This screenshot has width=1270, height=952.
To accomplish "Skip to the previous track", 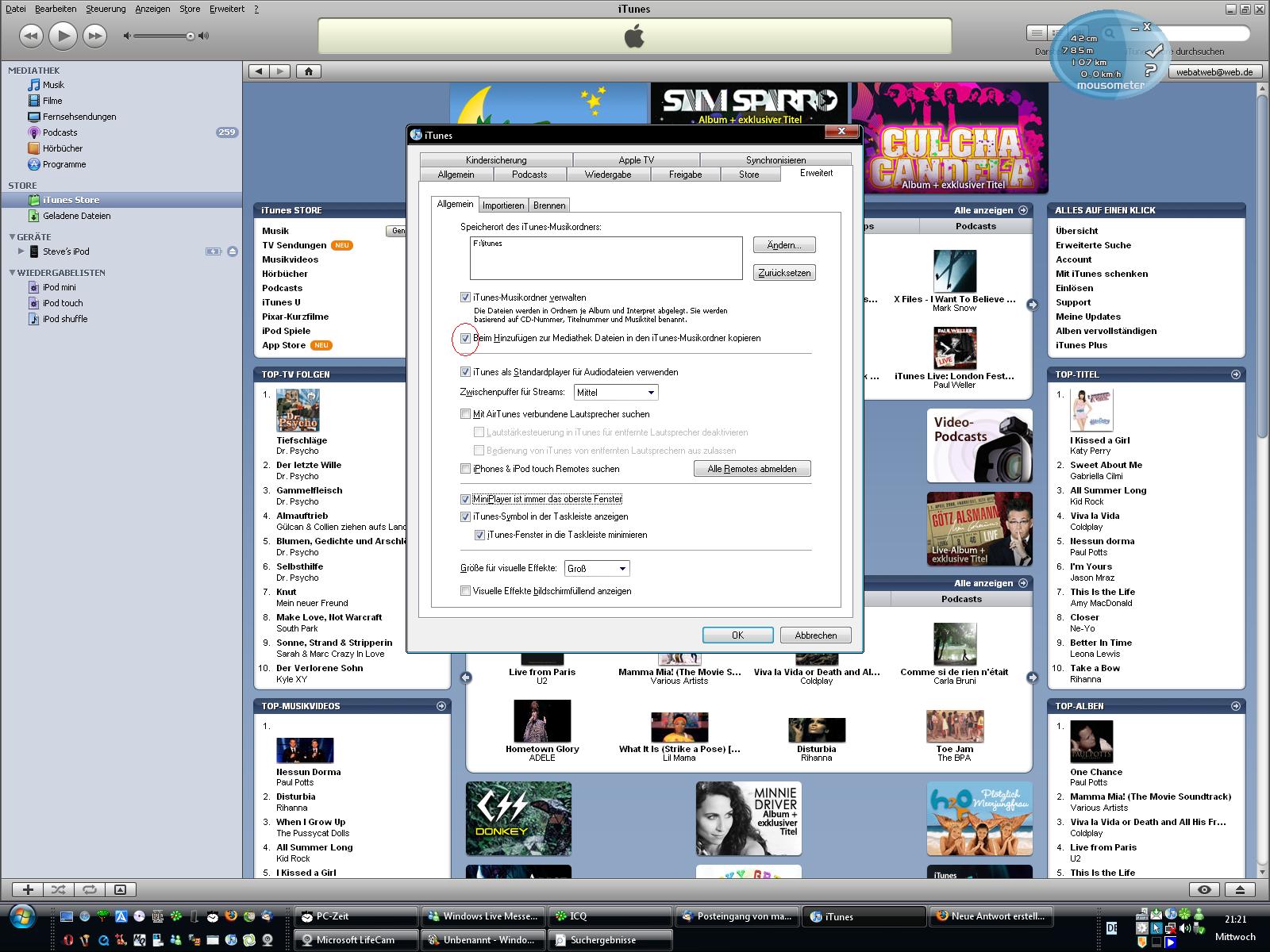I will pos(31,35).
